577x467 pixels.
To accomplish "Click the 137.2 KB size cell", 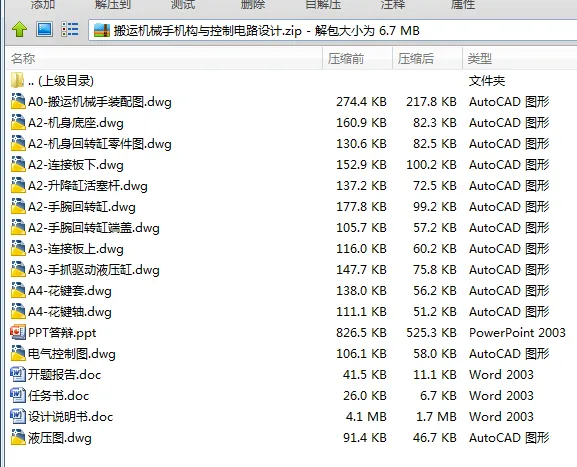I will click(361, 185).
